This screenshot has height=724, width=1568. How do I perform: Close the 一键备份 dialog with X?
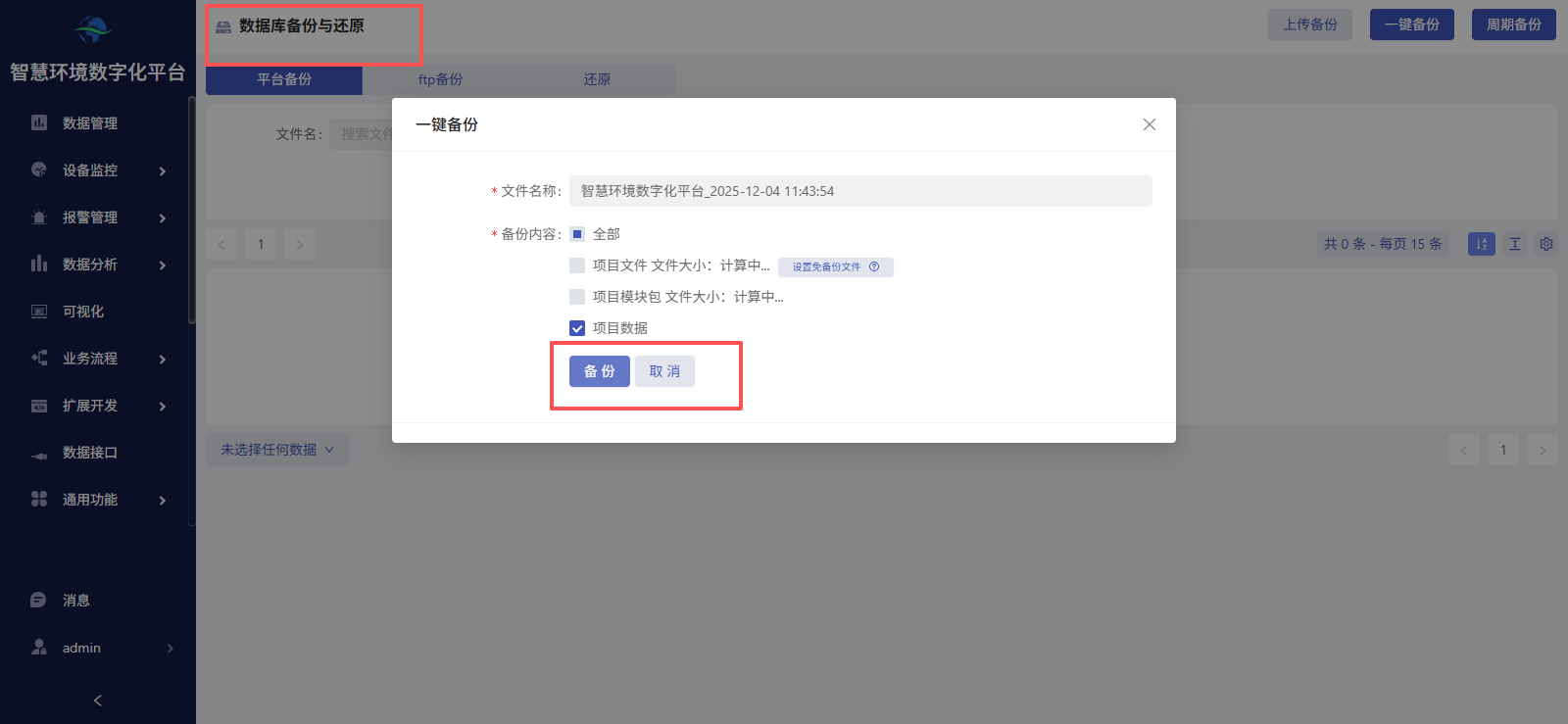(1150, 124)
